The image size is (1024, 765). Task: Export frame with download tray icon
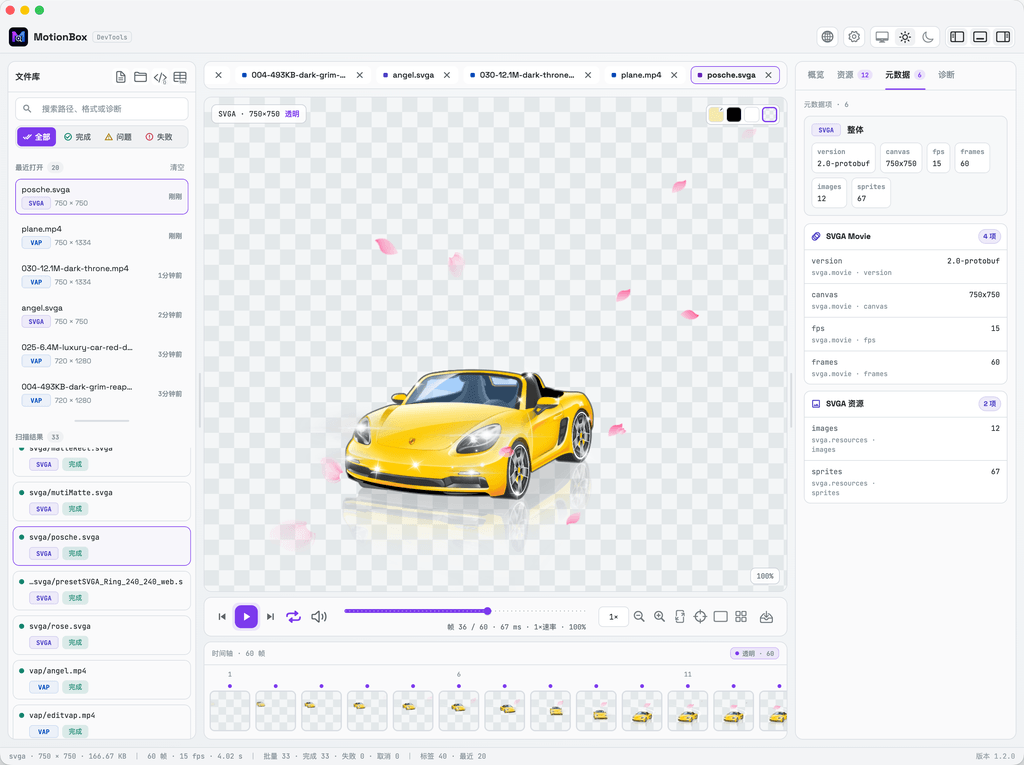click(767, 617)
